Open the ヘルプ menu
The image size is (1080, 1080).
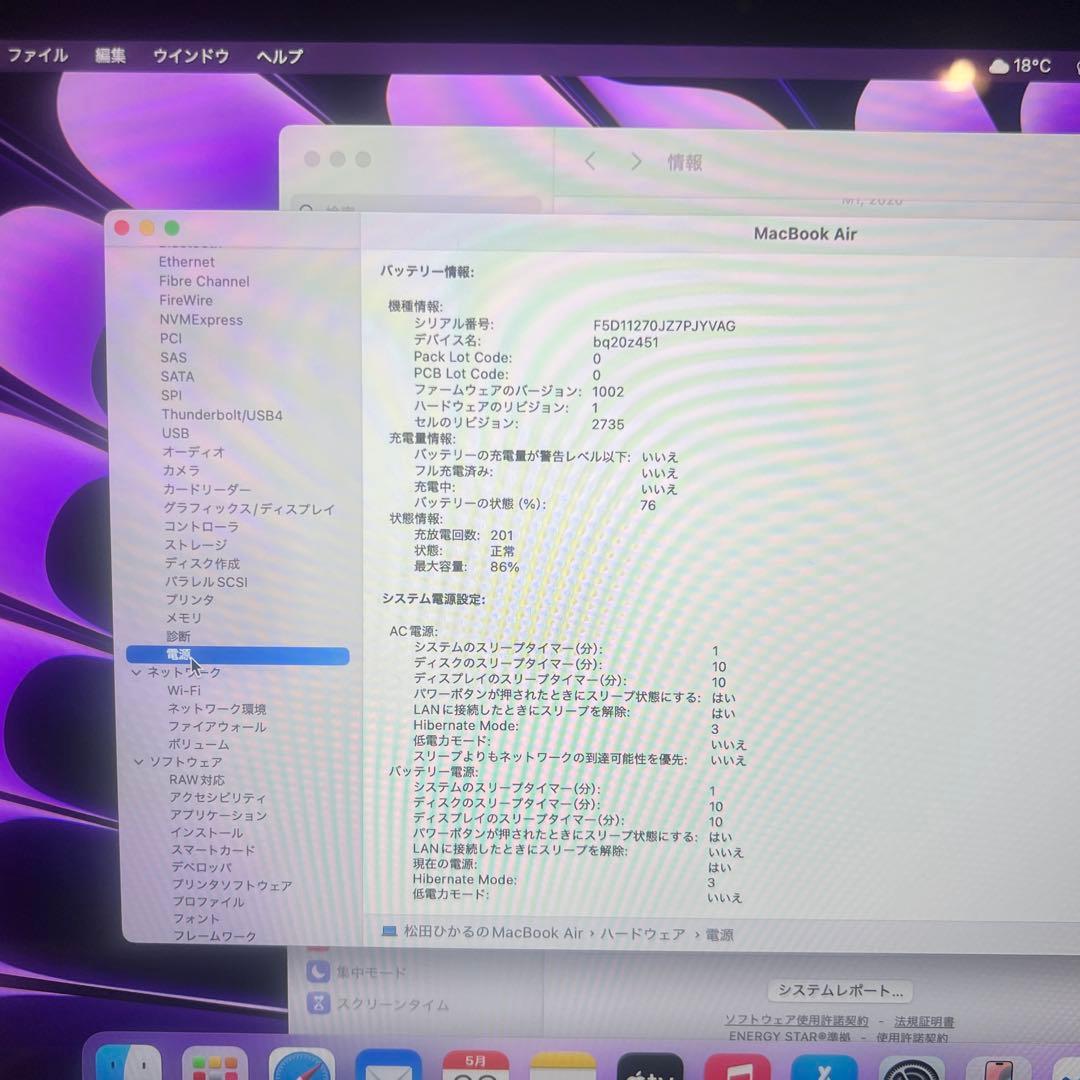(x=277, y=56)
